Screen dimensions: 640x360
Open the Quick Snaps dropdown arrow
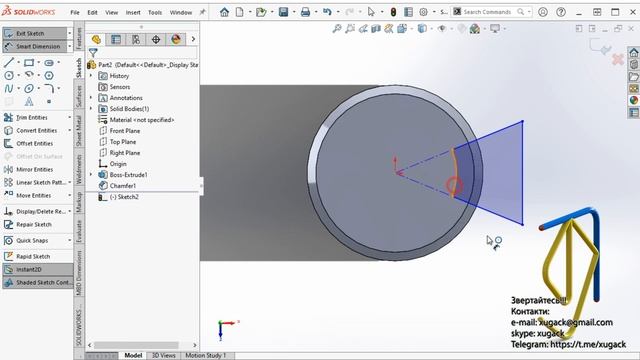[x=70, y=241]
